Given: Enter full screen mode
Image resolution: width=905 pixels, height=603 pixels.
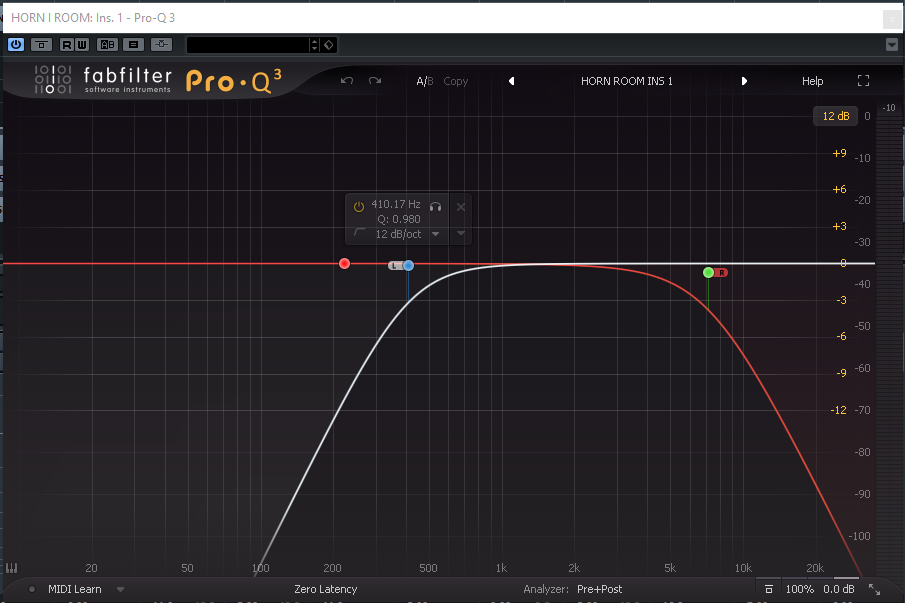Looking at the screenshot, I should (863, 81).
